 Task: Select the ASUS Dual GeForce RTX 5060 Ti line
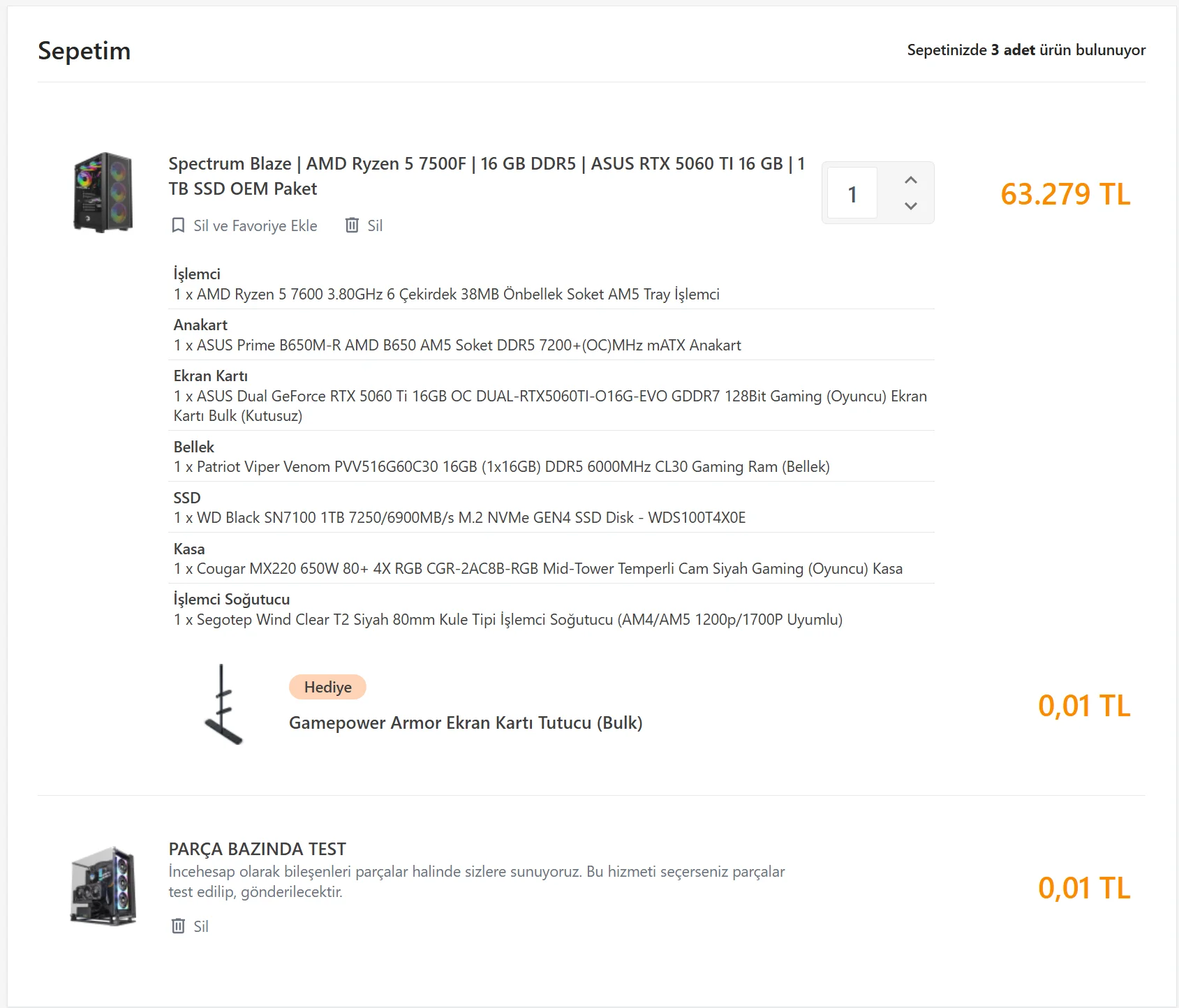tap(550, 396)
